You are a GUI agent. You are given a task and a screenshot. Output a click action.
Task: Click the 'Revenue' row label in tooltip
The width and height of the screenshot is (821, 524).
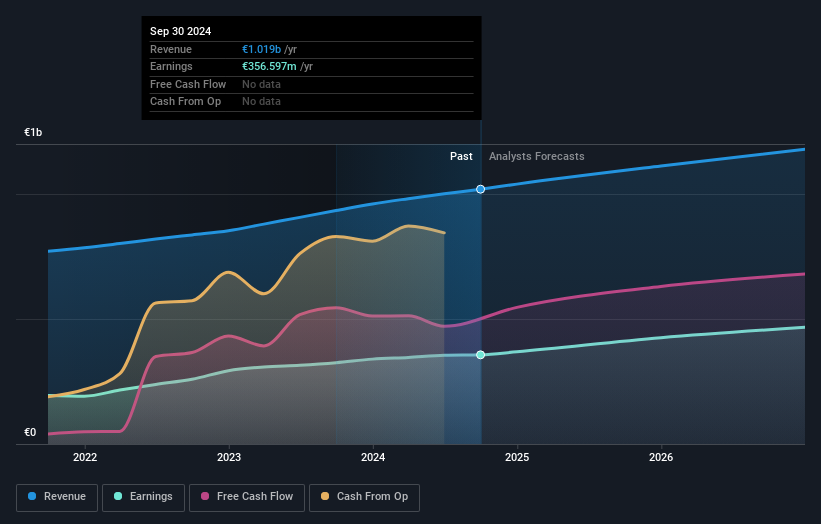click(x=171, y=49)
